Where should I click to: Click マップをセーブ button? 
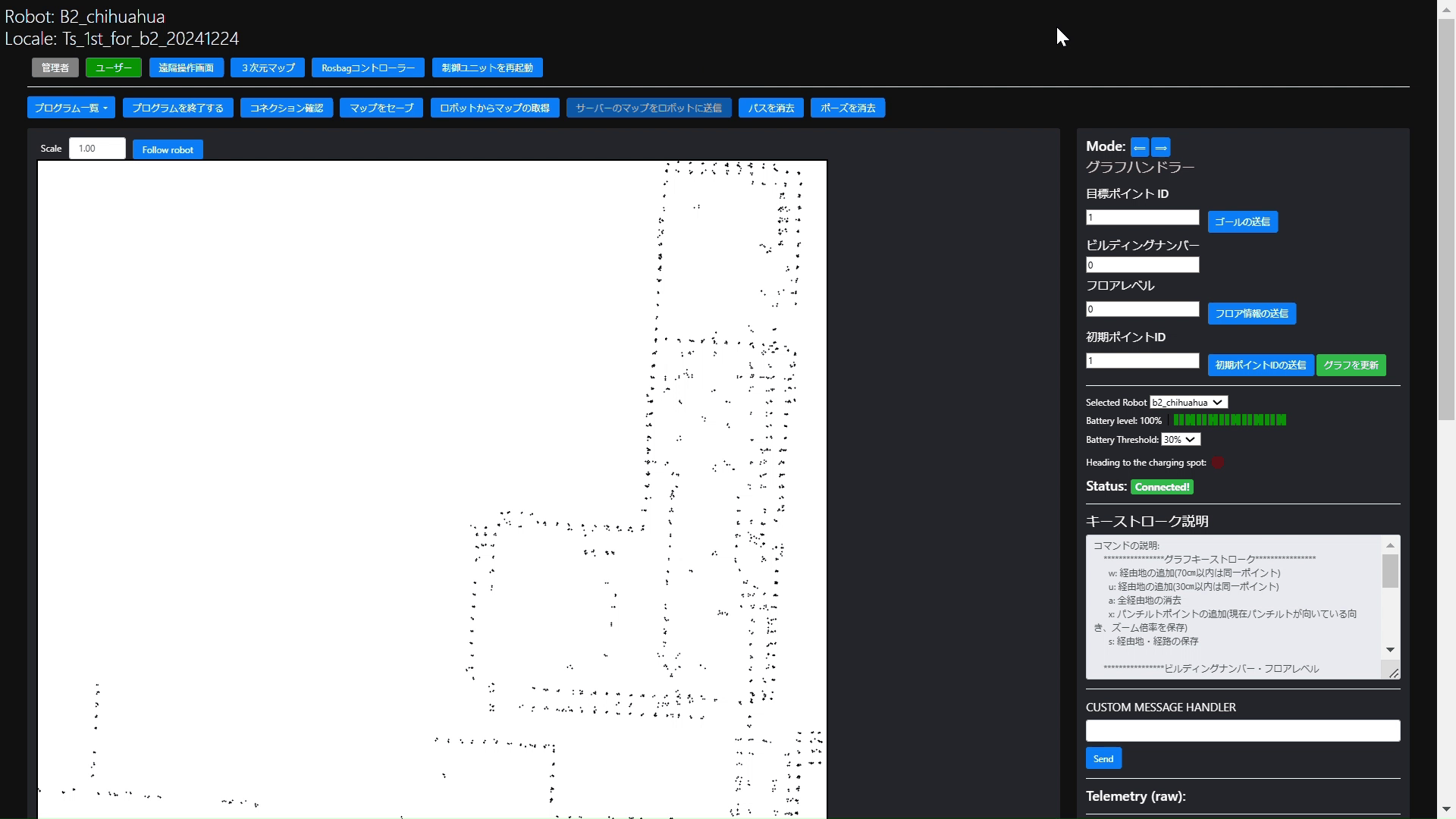tap(381, 108)
